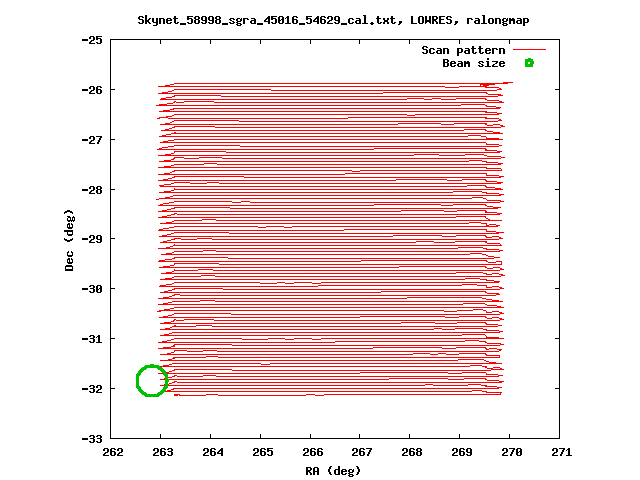Viewport: 640px width, 480px height.
Task: Click the 'RA (deg)' axis label
Action: pyautogui.click(x=333, y=471)
